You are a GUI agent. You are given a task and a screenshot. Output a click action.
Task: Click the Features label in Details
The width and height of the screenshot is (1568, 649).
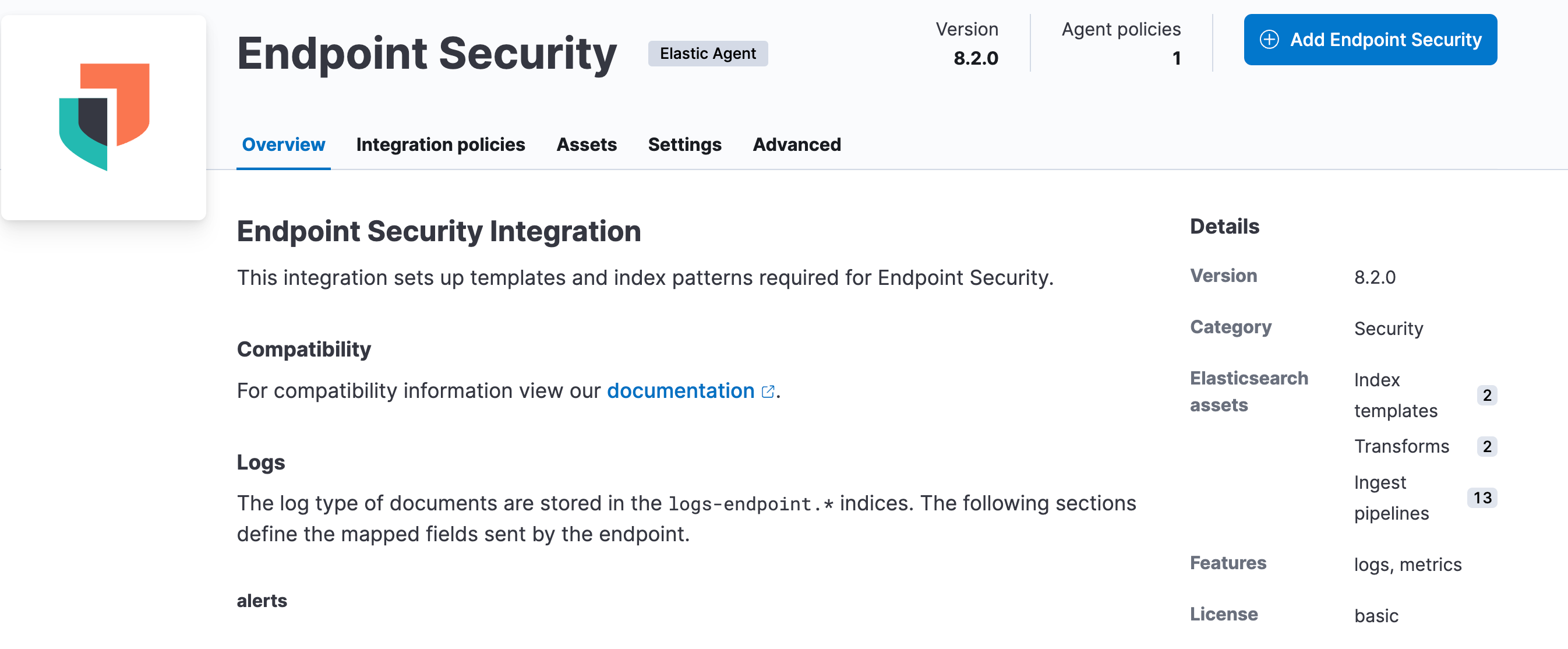pyautogui.click(x=1228, y=563)
